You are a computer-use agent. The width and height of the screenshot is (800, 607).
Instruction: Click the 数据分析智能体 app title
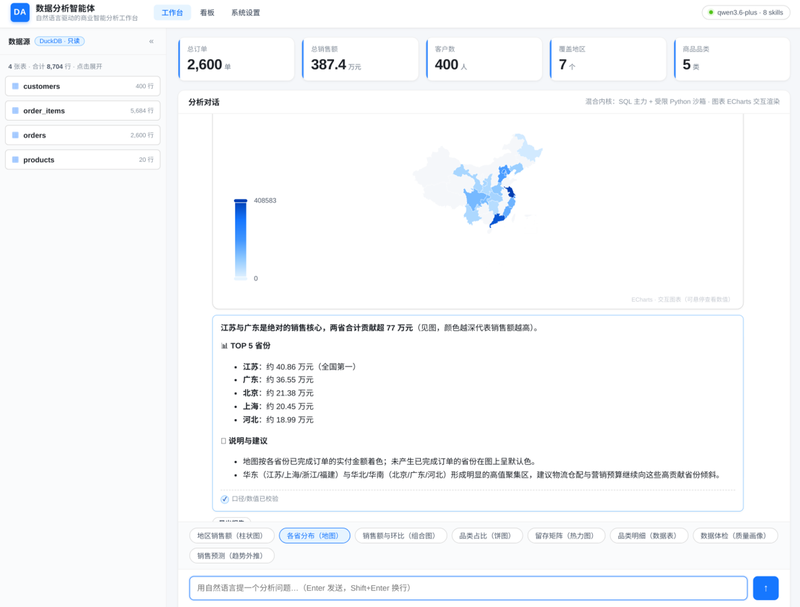[65, 8]
